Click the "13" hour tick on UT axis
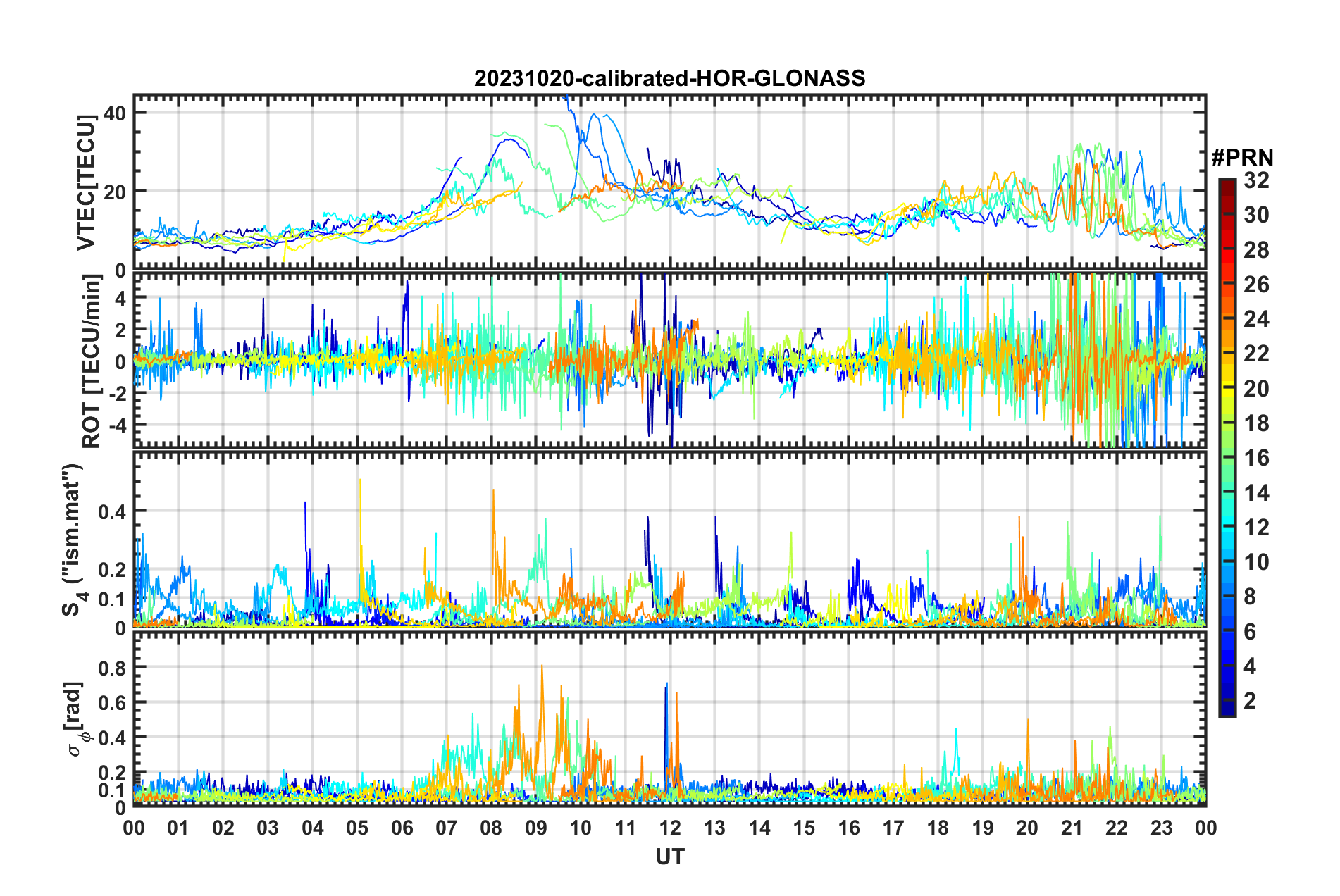1340x896 pixels. 714,828
